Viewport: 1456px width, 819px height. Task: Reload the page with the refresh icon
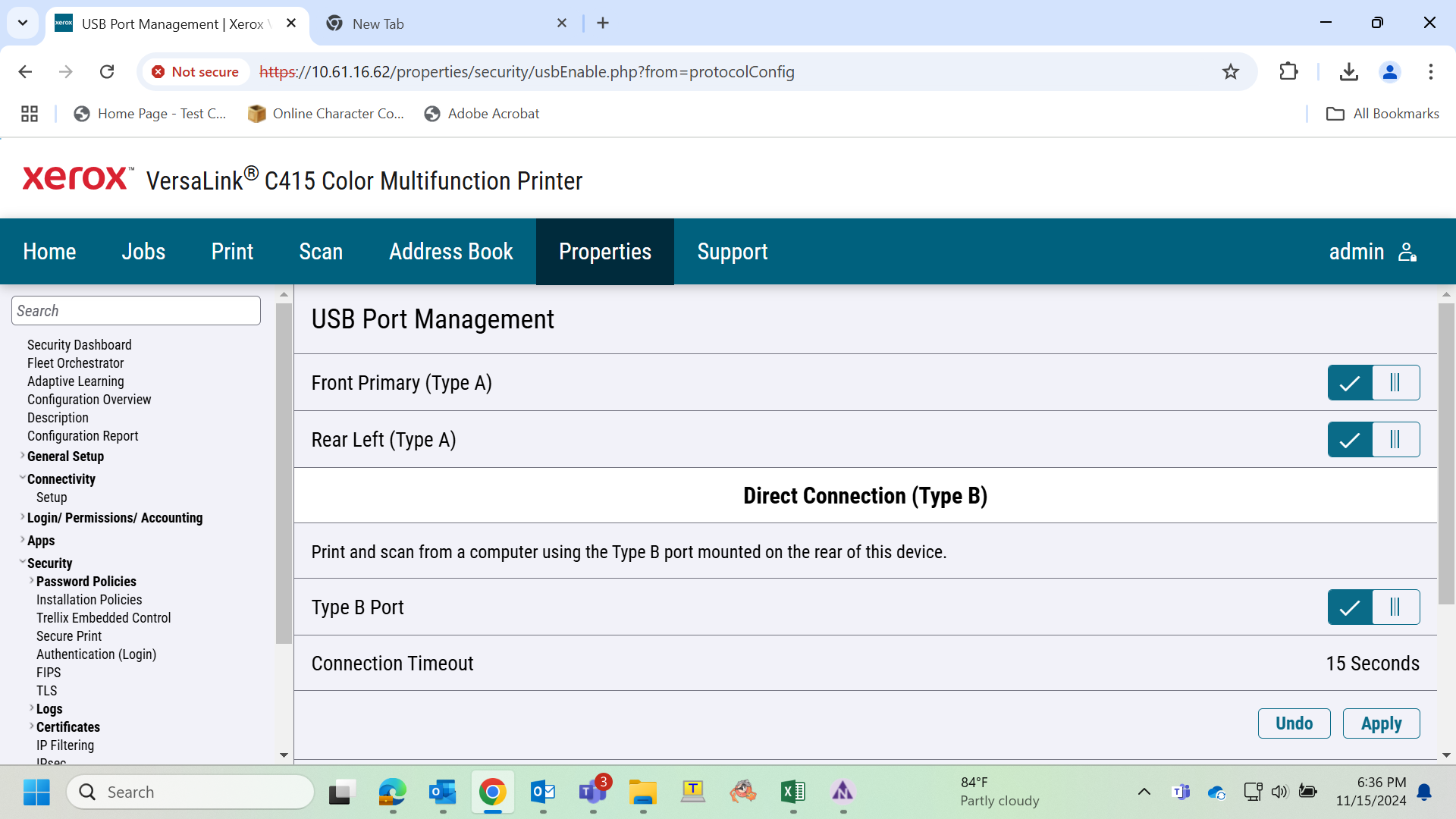107,72
